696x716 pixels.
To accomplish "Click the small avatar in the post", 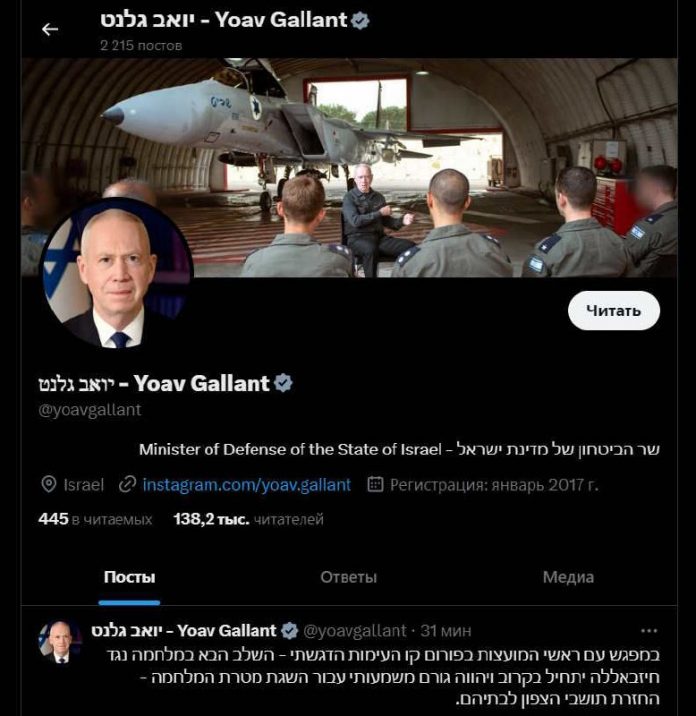I will click(59, 641).
